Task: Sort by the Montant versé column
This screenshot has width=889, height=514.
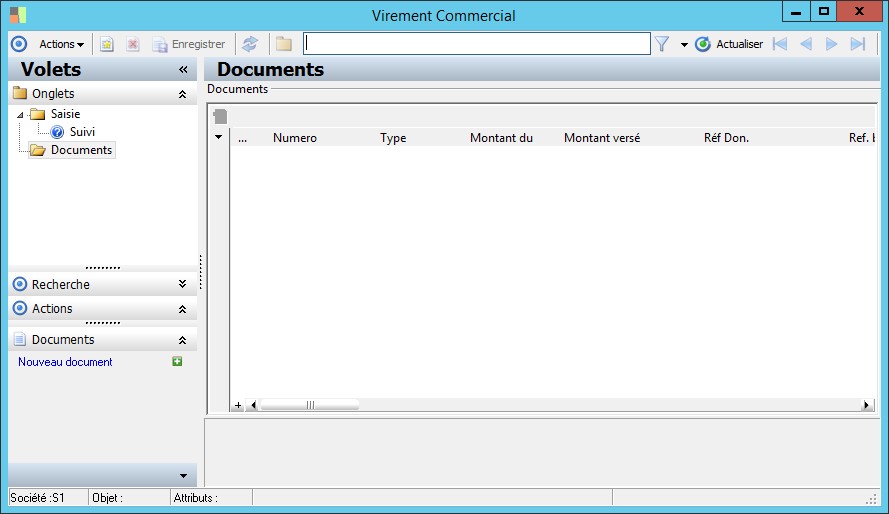Action: 602,138
